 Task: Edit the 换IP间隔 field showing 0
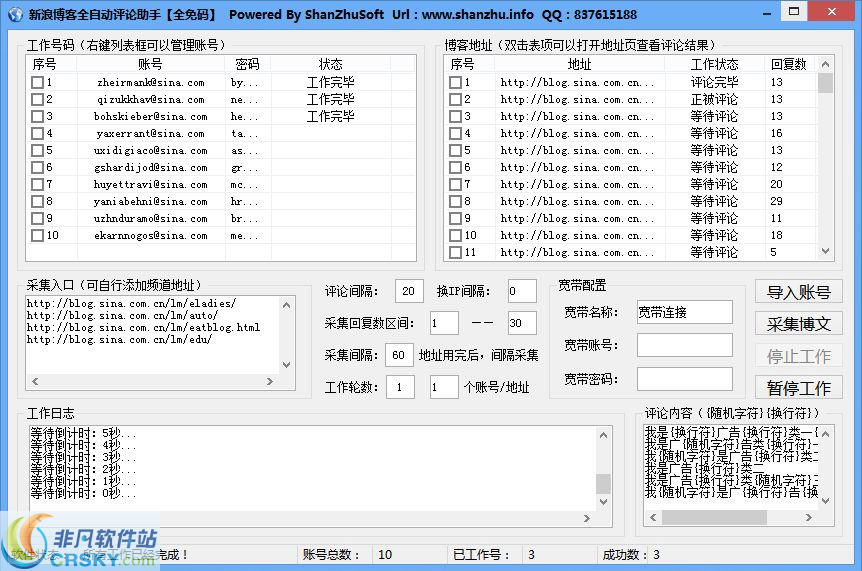tap(522, 291)
